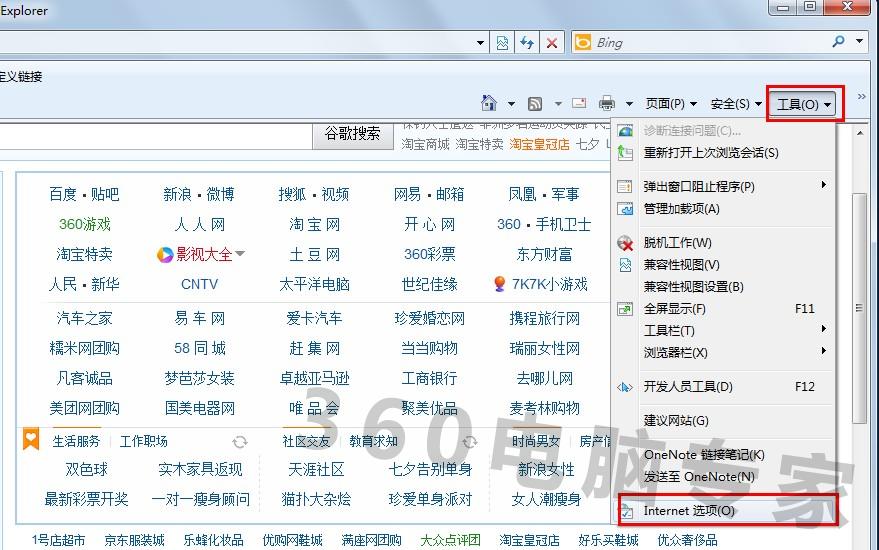Image resolution: width=879 pixels, height=550 pixels.
Task: Select 管理加载项(A) menu item
Action: [x=724, y=209]
